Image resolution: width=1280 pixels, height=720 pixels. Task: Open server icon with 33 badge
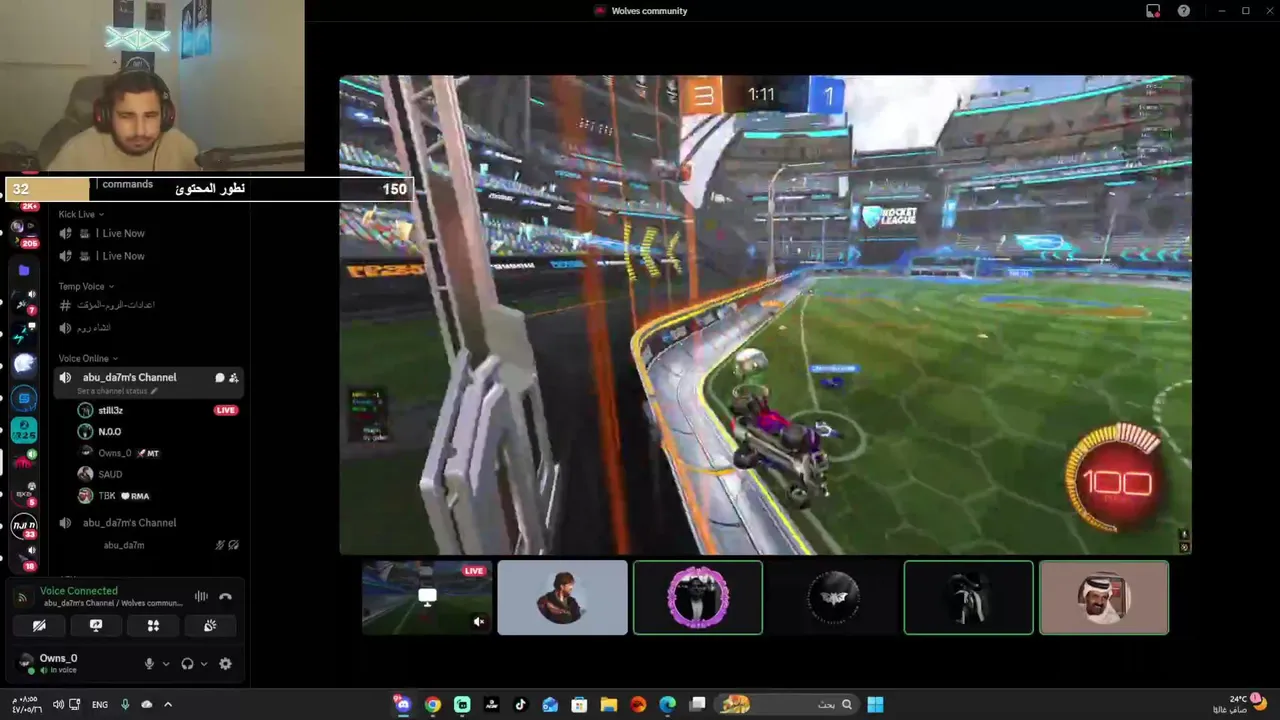coord(24,525)
